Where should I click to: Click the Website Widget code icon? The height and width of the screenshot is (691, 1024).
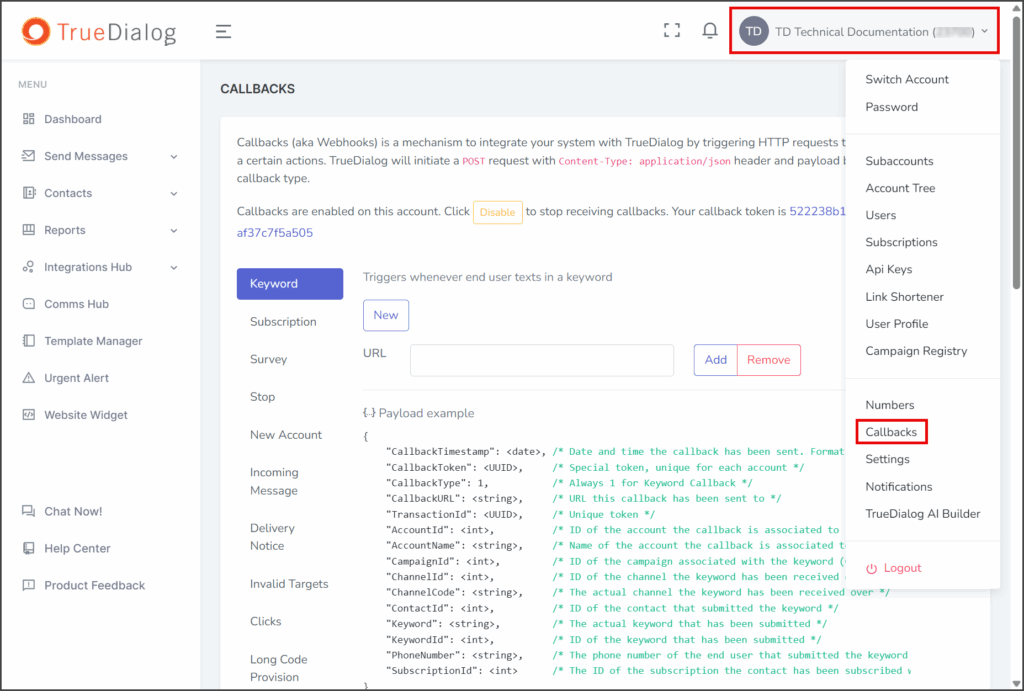[29, 415]
